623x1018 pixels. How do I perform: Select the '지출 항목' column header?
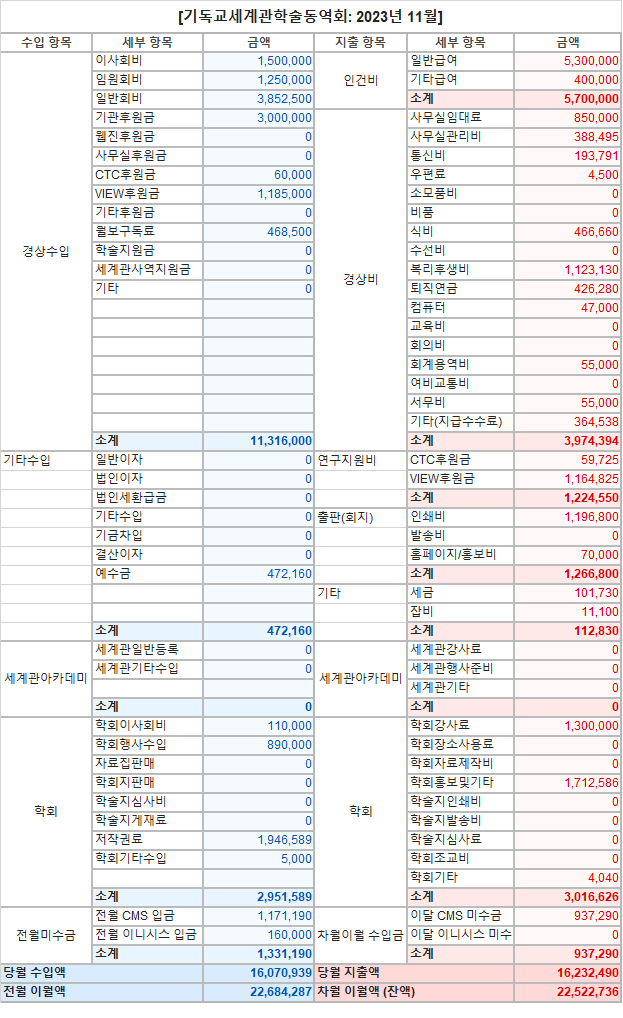coord(360,42)
